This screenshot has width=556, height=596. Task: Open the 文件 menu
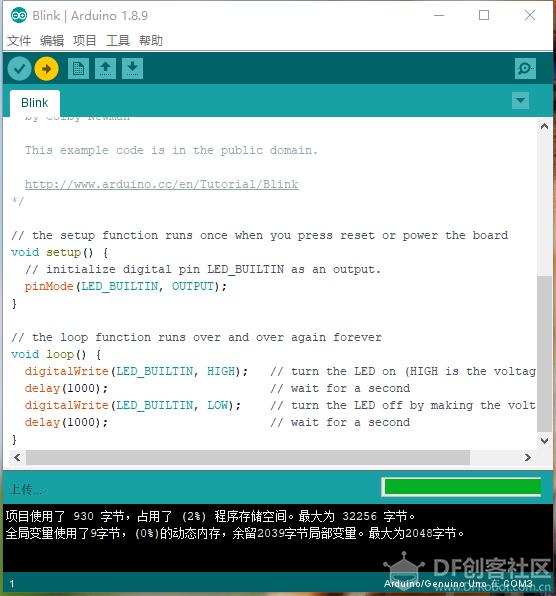click(19, 40)
